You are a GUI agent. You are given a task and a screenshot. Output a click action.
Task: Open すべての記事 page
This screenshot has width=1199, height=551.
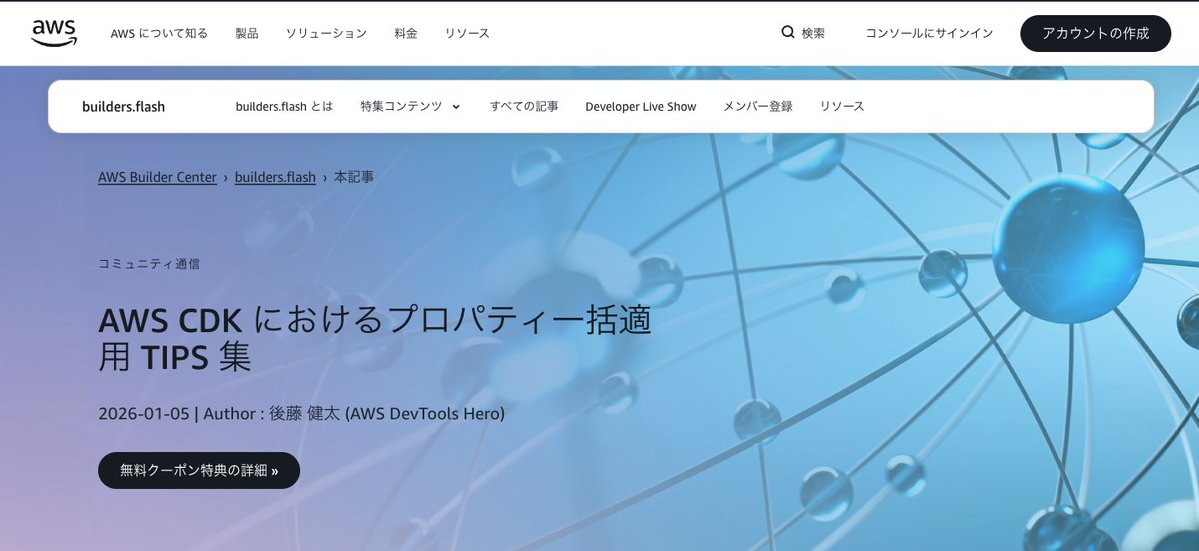click(x=524, y=106)
